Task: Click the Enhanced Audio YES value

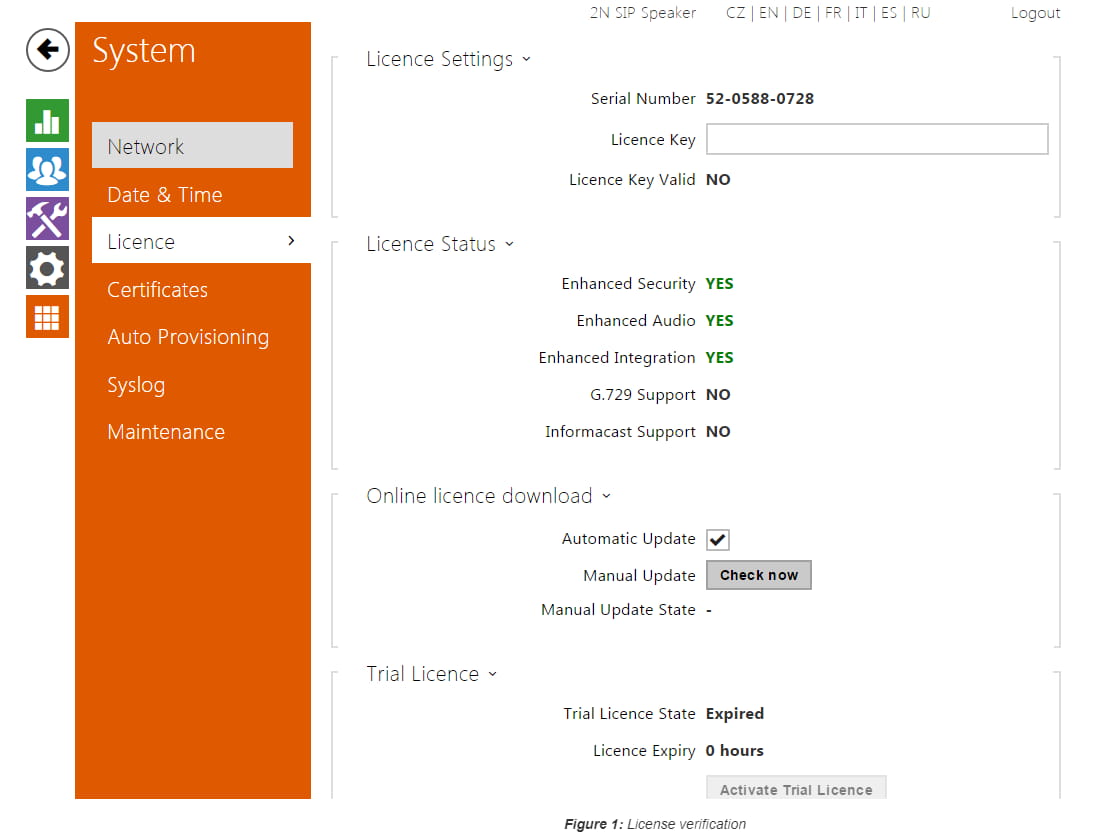Action: (719, 320)
